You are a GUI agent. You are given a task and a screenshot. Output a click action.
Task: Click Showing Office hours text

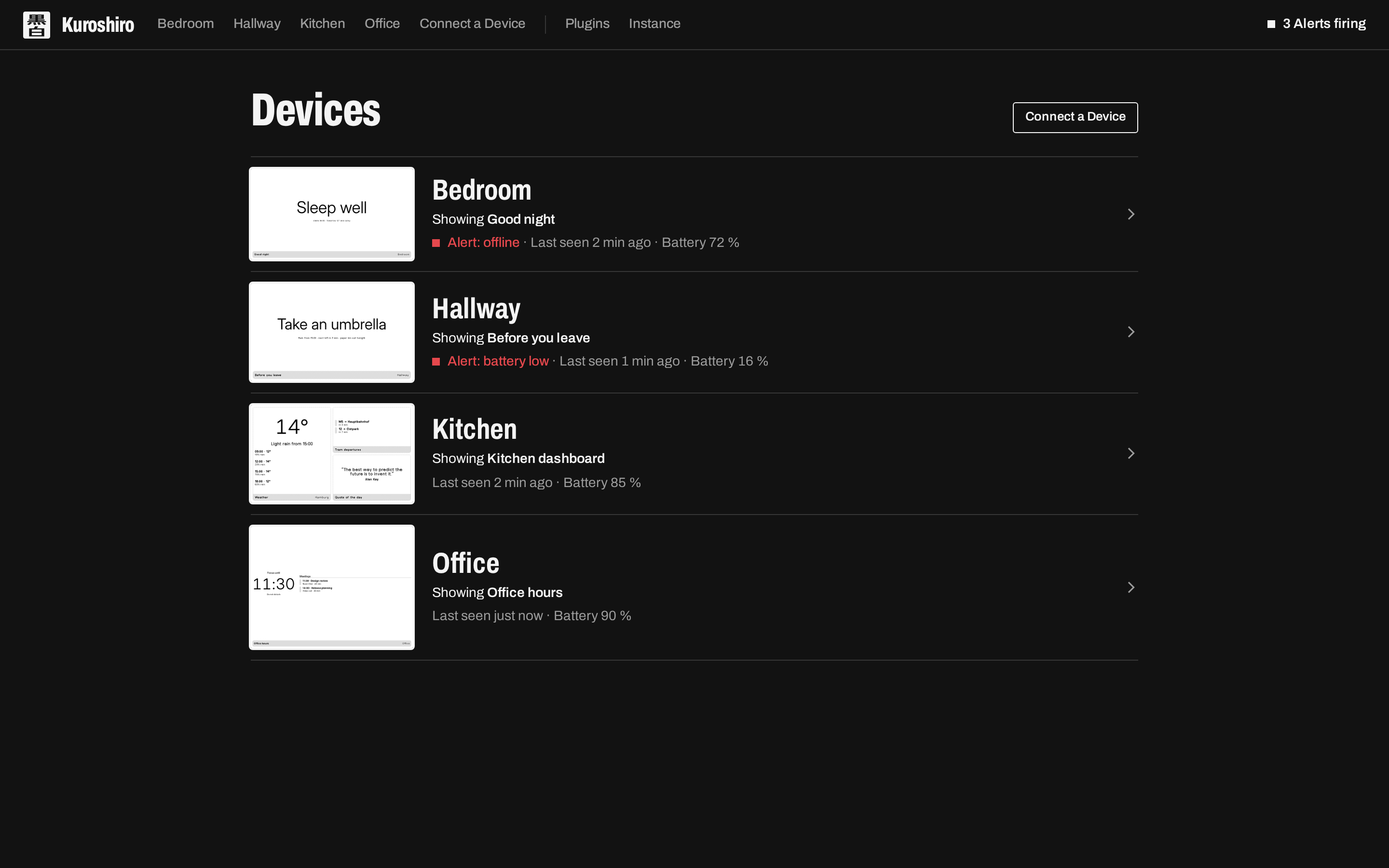tap(497, 593)
